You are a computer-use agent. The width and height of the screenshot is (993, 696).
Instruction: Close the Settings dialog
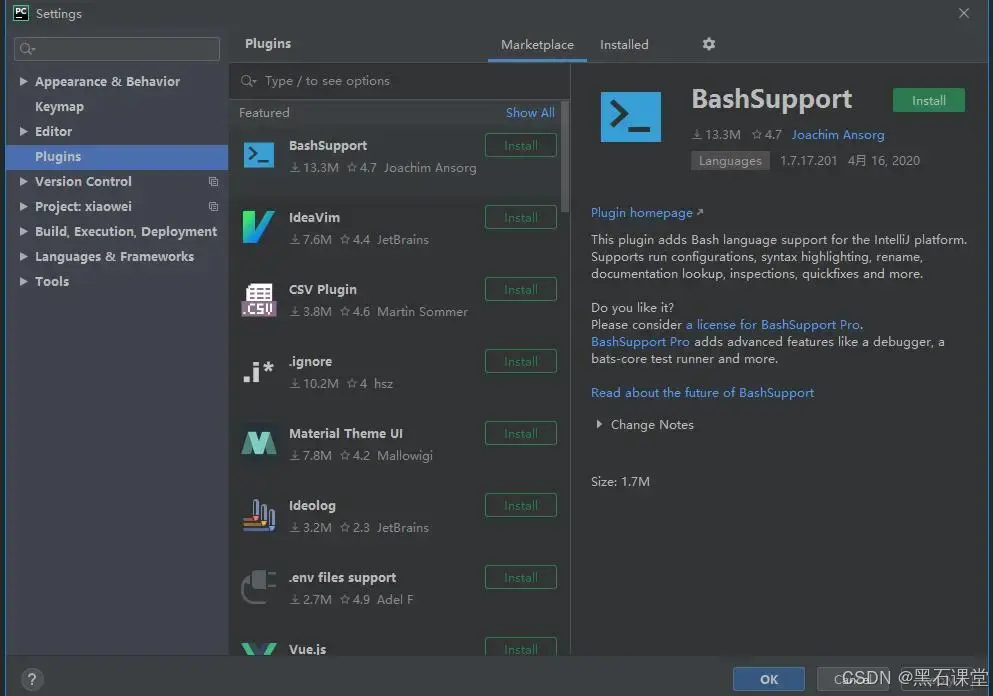point(964,13)
